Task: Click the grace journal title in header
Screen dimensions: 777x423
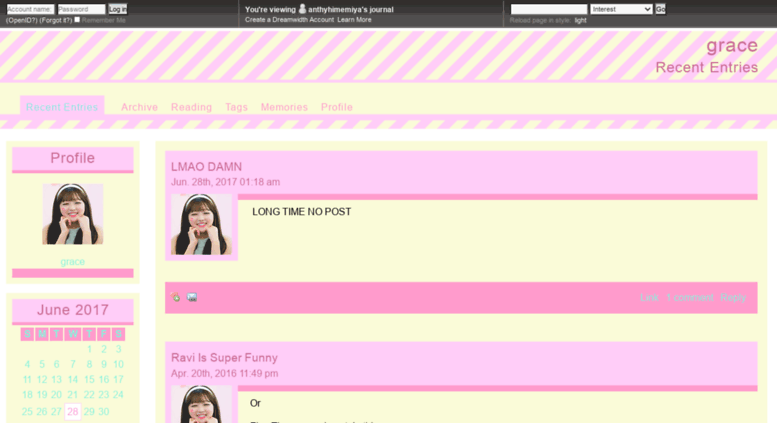Action: point(732,45)
